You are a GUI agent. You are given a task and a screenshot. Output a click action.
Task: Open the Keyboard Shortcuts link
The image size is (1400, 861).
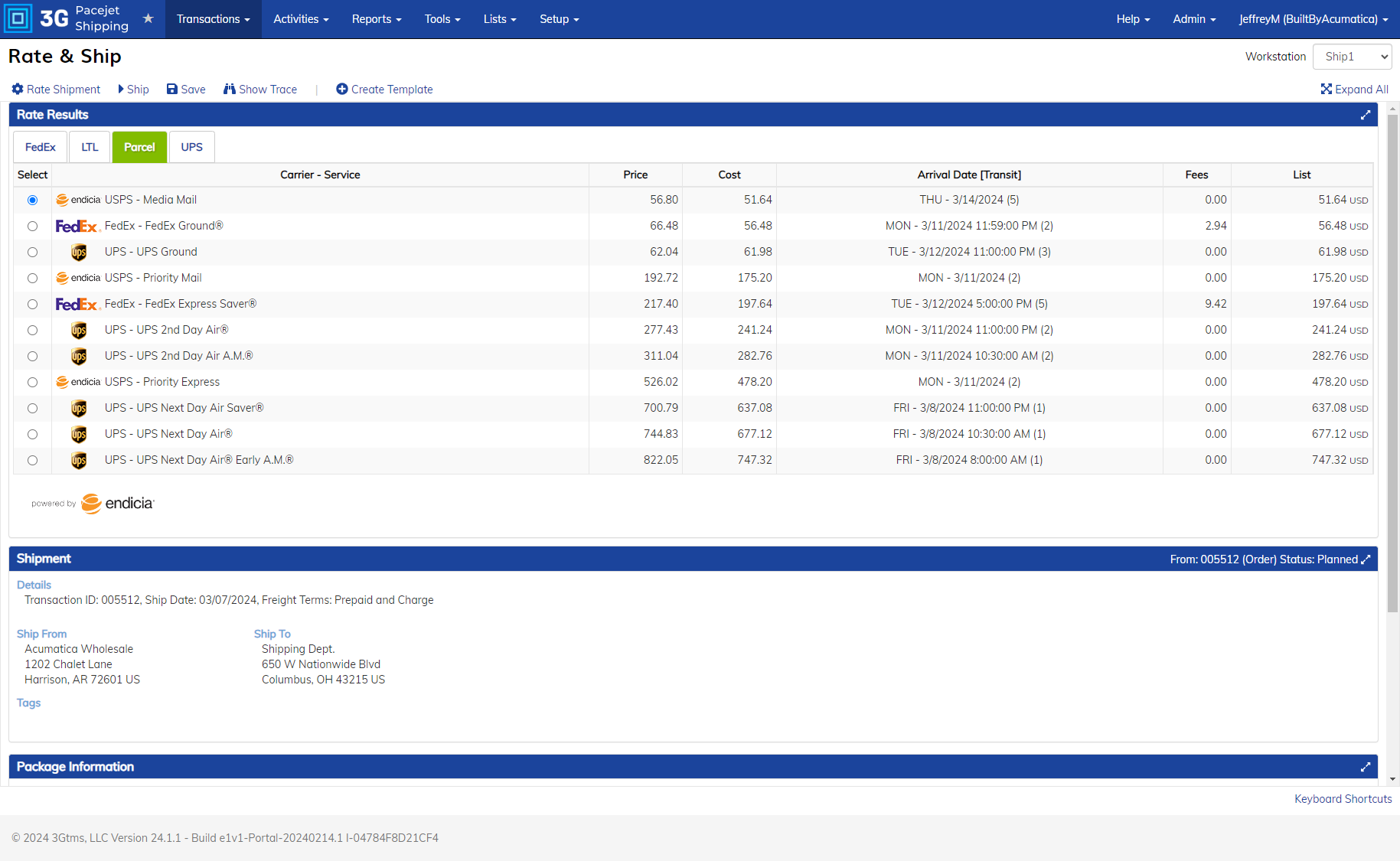coord(1343,799)
